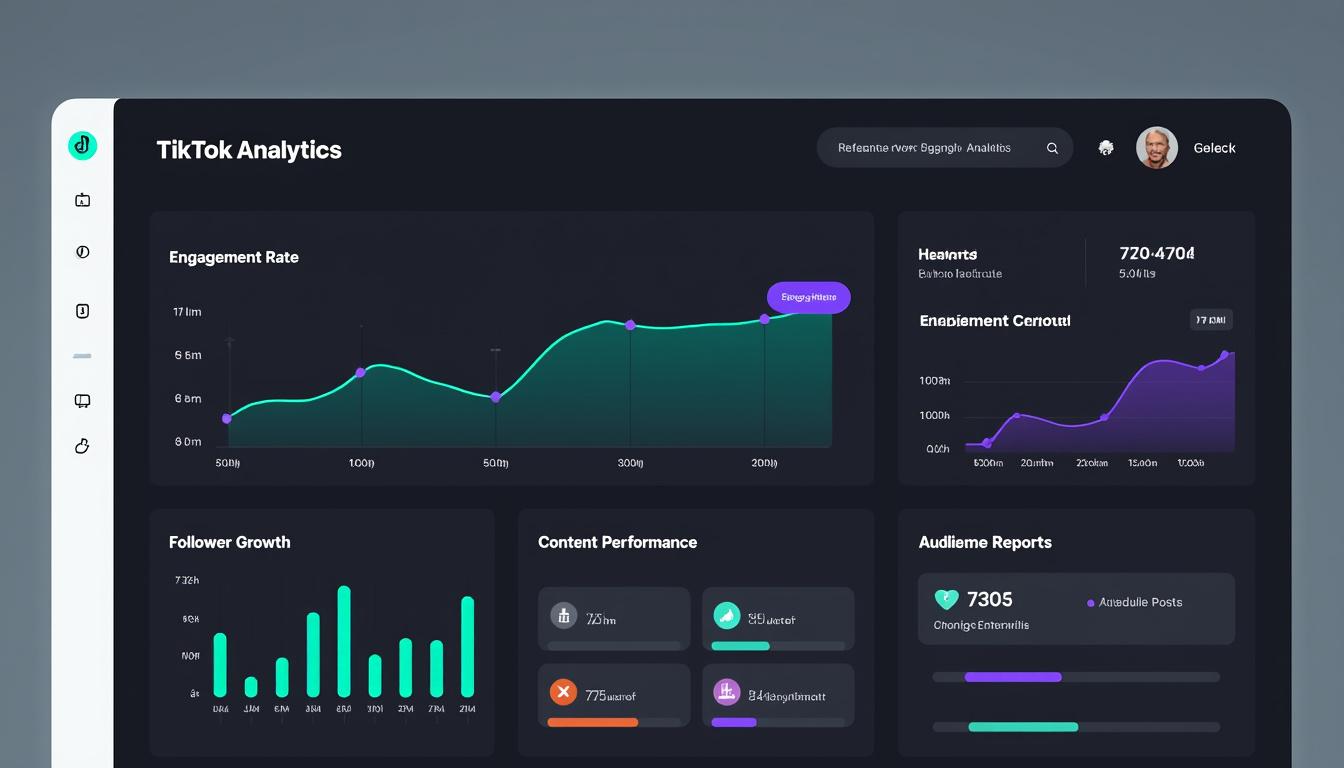Select the last point on the purple chart
Screen dimensions: 1344x768
click(1224, 355)
